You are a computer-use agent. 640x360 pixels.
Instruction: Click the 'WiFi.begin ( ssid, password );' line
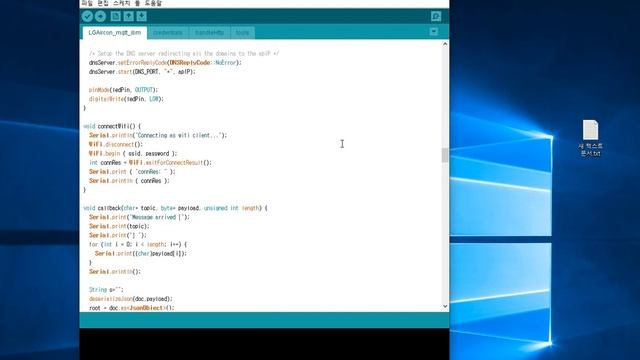(x=133, y=153)
